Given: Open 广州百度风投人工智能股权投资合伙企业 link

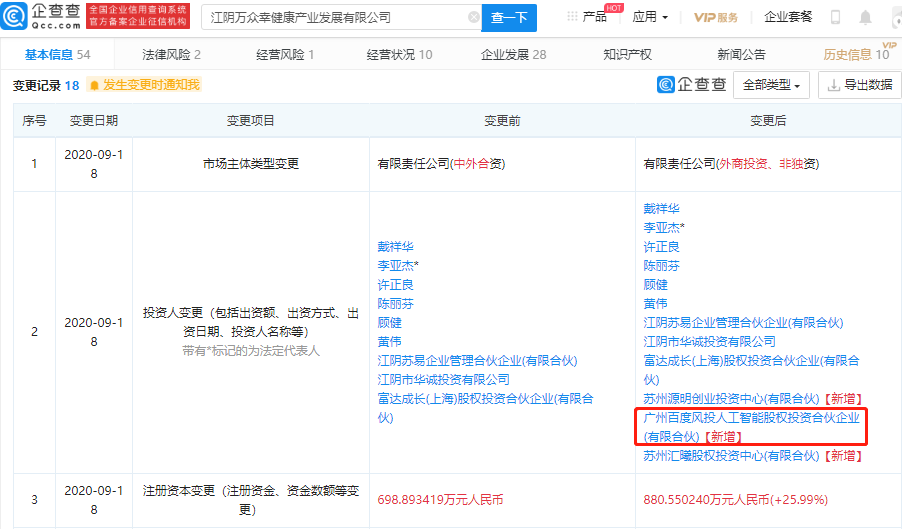Looking at the screenshot, I should 751,427.
